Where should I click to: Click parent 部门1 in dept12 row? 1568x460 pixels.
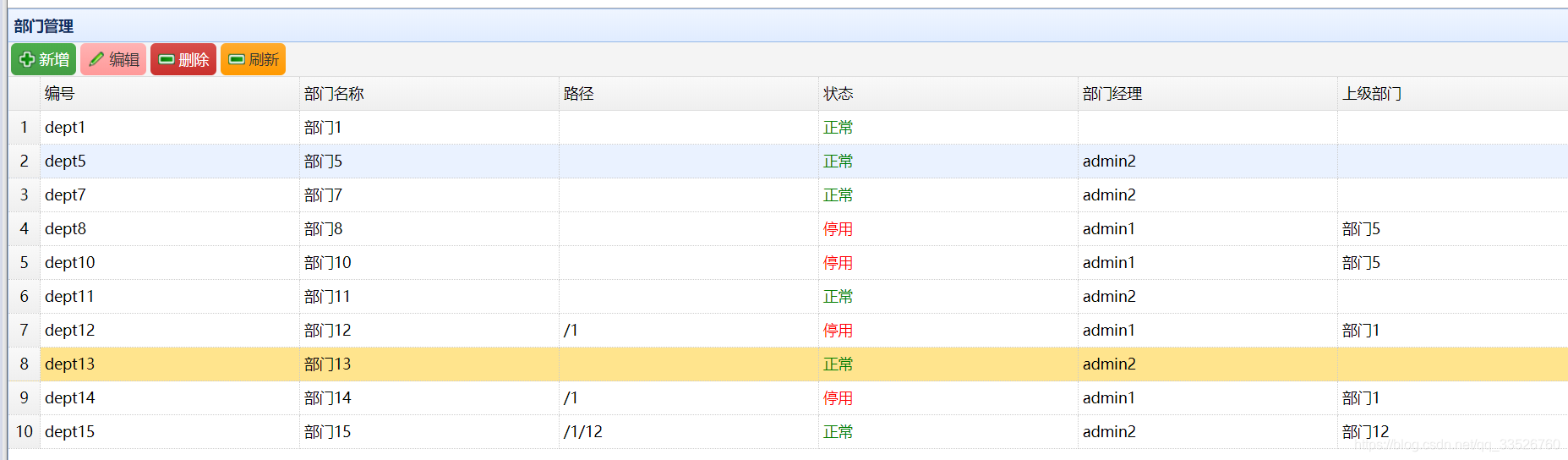coord(1361,330)
